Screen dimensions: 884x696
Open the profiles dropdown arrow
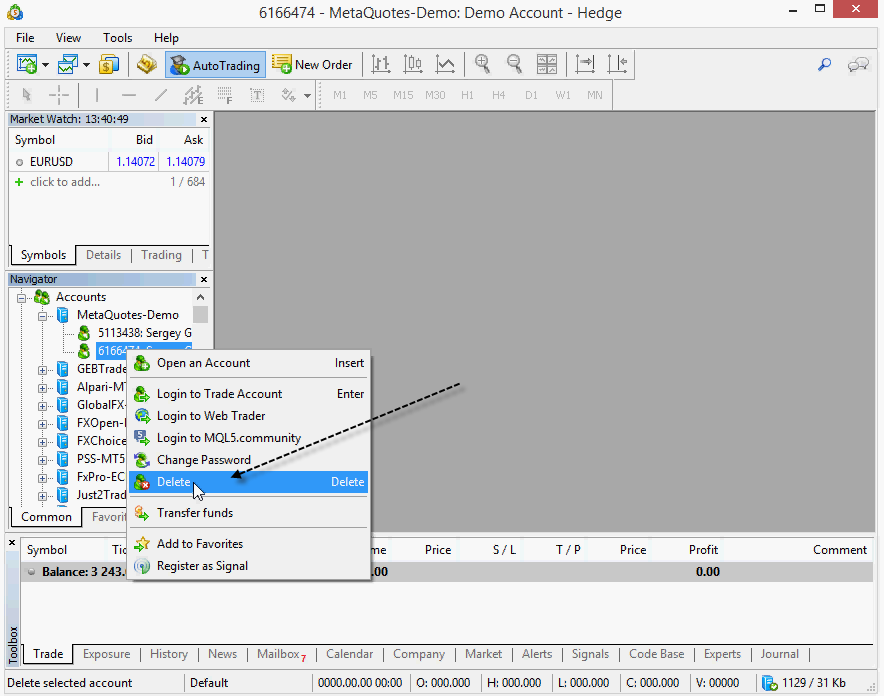point(86,65)
